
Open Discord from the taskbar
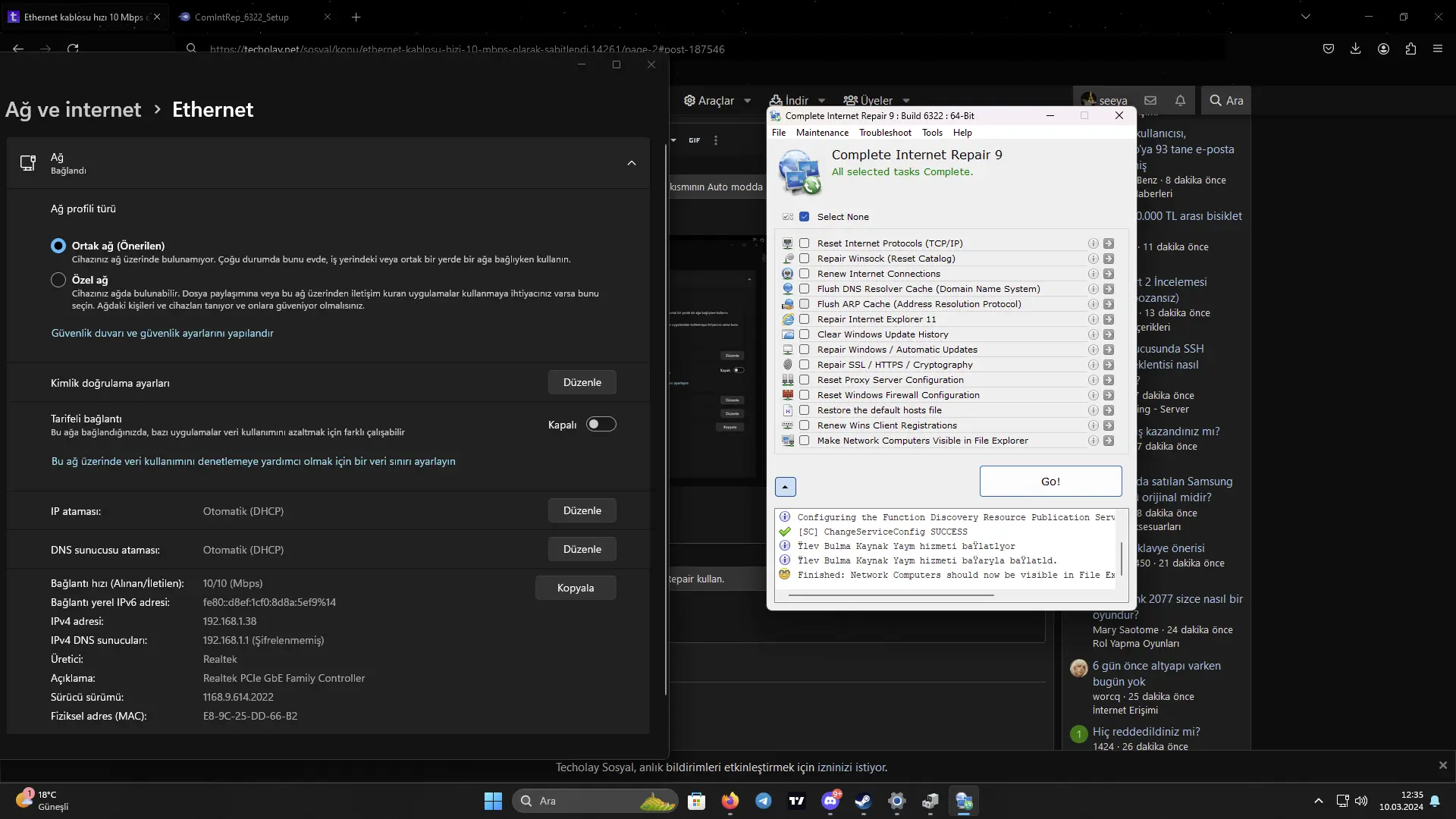[x=830, y=801]
